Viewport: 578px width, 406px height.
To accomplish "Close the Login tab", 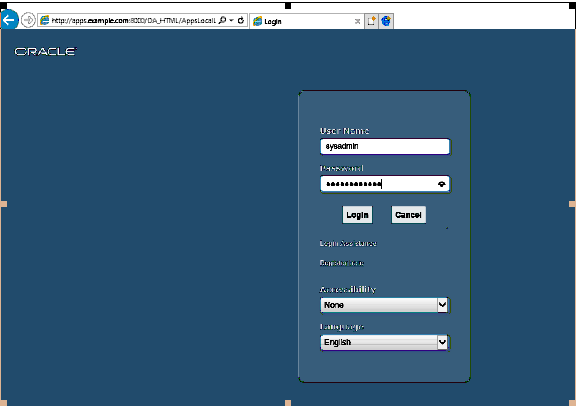I will (x=357, y=21).
